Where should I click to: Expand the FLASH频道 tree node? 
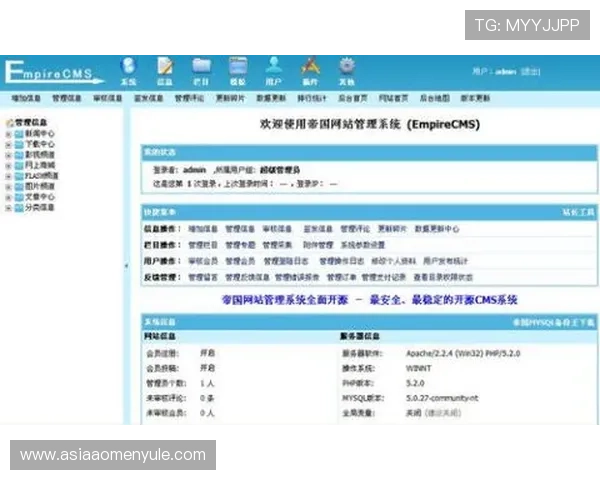pos(8,176)
